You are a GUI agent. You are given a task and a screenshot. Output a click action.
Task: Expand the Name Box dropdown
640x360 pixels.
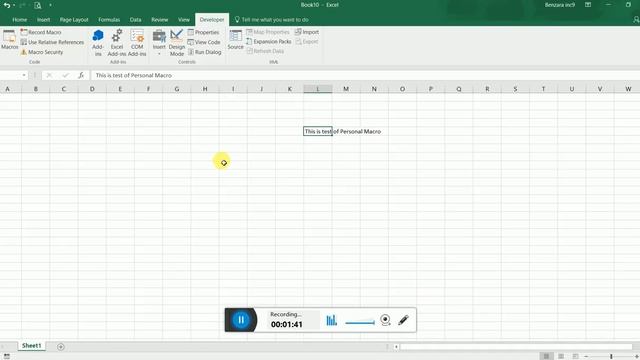tap(24, 75)
